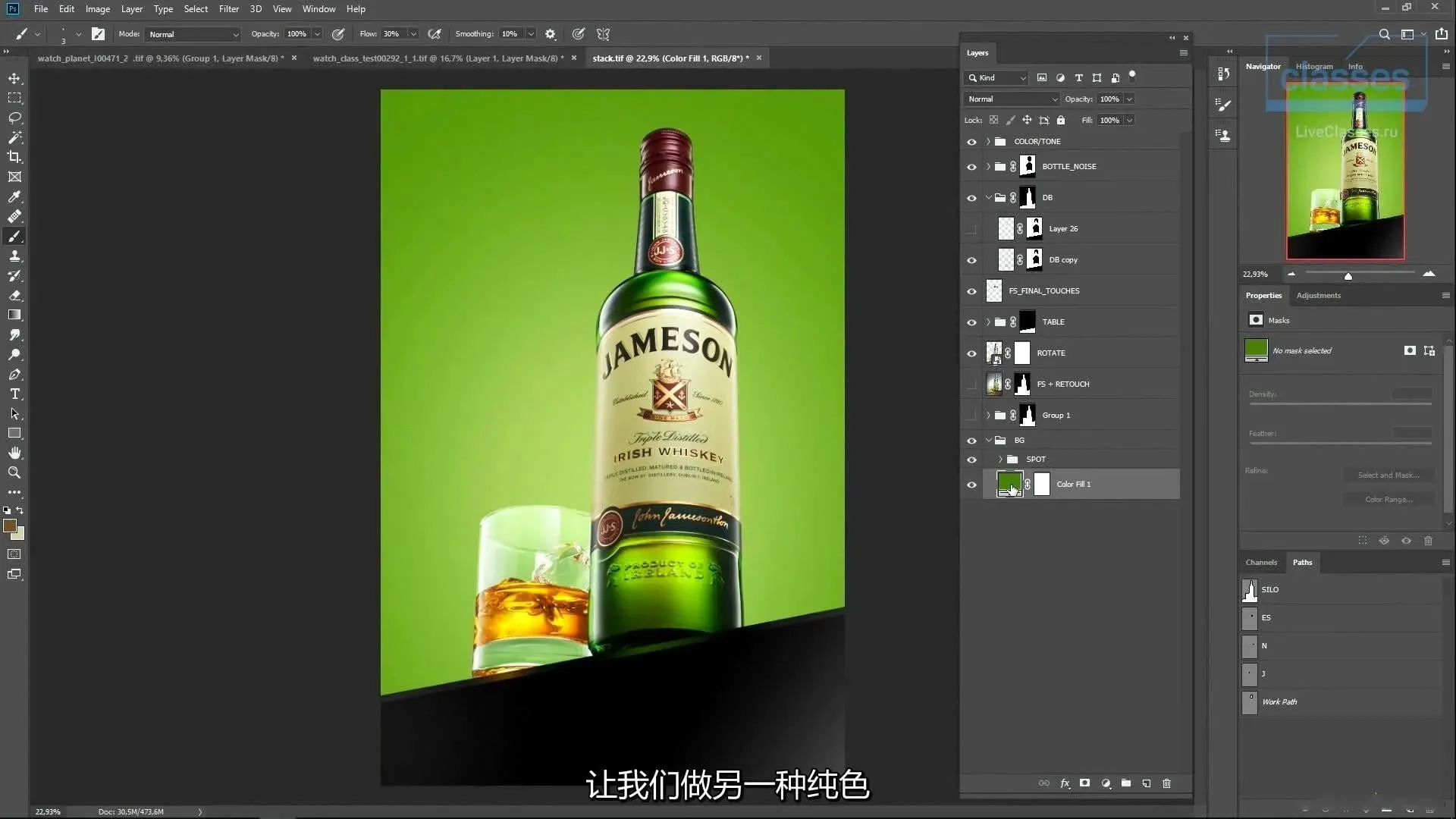Select the Eraser tool
The height and width of the screenshot is (819, 1456).
14,296
